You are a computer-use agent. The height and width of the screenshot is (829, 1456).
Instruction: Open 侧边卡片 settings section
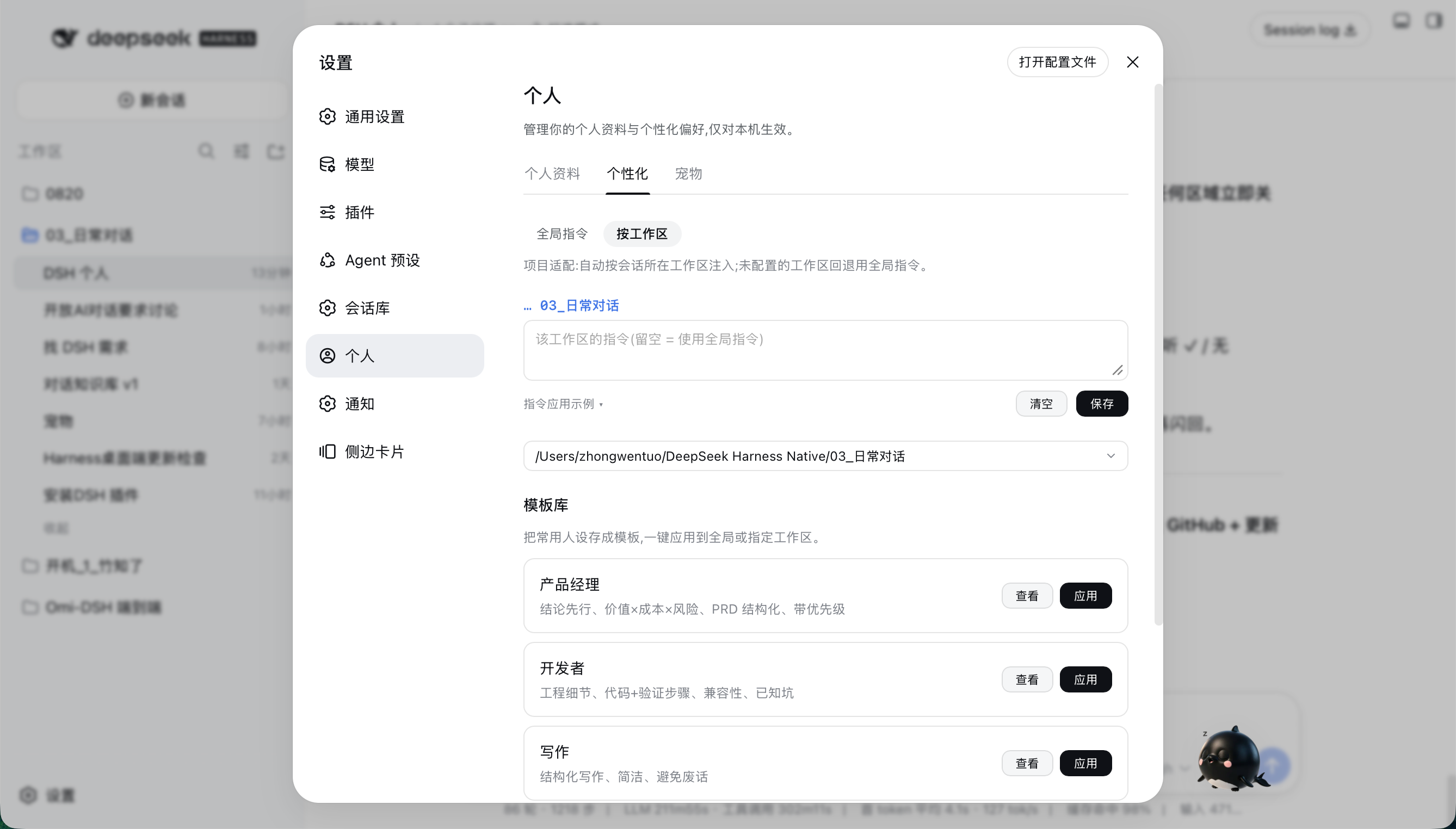tap(394, 451)
